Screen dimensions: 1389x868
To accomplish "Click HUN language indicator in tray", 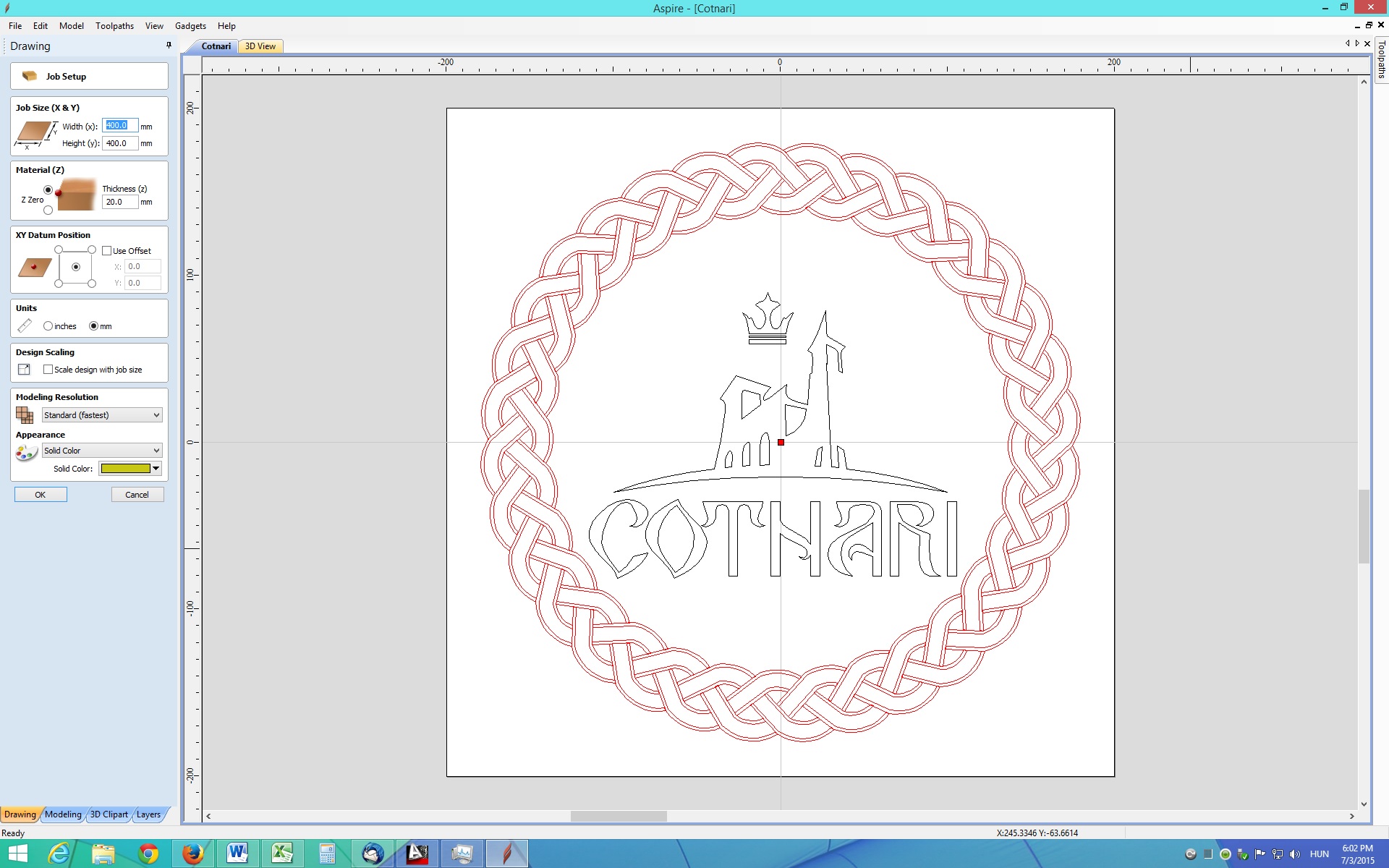I will tap(1320, 854).
